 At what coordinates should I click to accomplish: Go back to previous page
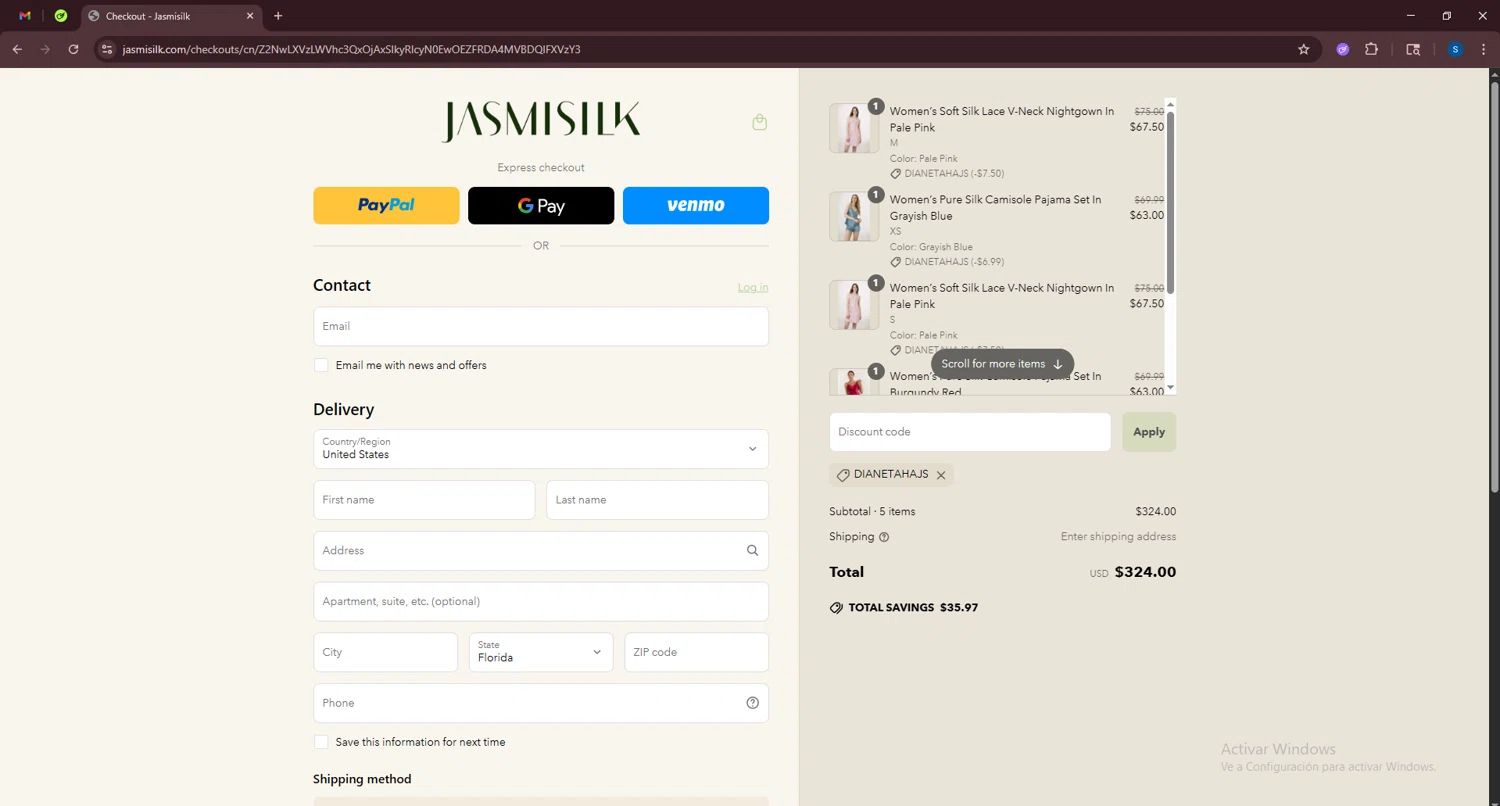tap(17, 49)
